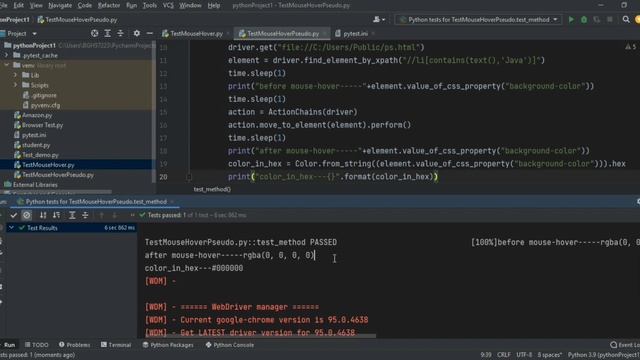Open the Event Log
640x360 pixels.
[x=625, y=345]
